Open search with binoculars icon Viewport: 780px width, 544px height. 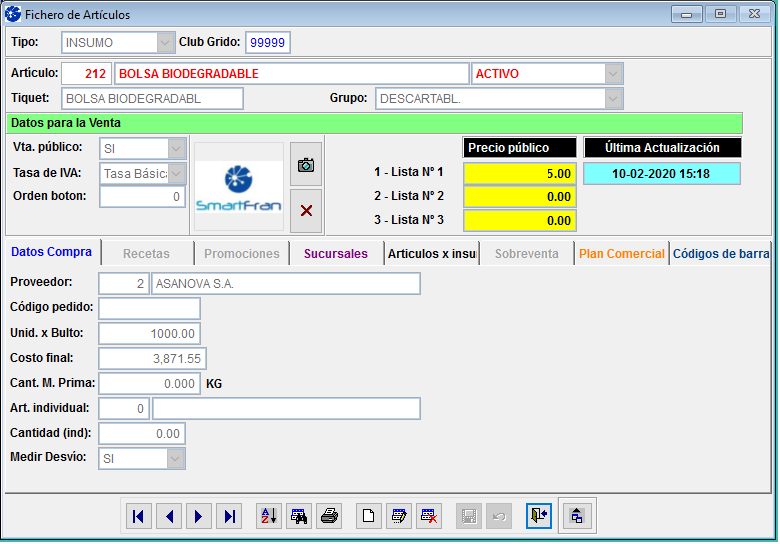(x=299, y=516)
